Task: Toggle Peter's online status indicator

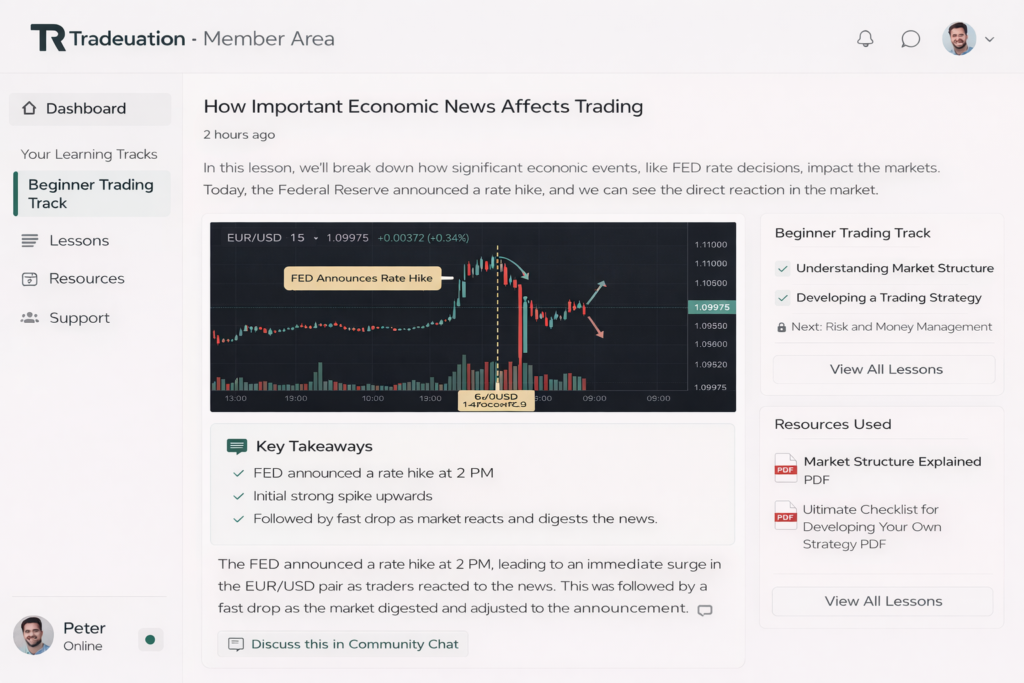Action: (x=150, y=639)
